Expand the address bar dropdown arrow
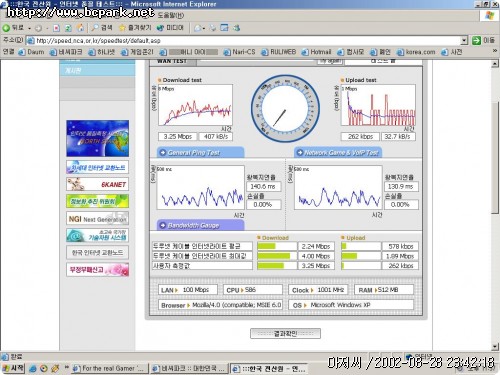The width and height of the screenshot is (500, 375). tap(464, 41)
